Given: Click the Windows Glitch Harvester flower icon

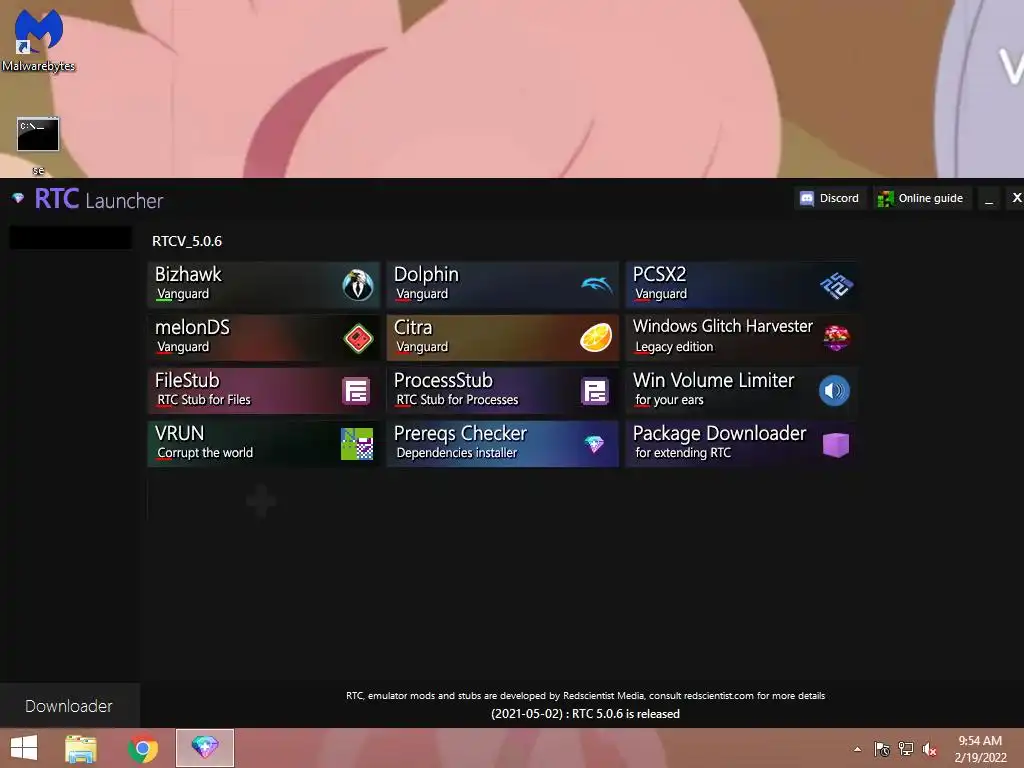Looking at the screenshot, I should coord(836,338).
